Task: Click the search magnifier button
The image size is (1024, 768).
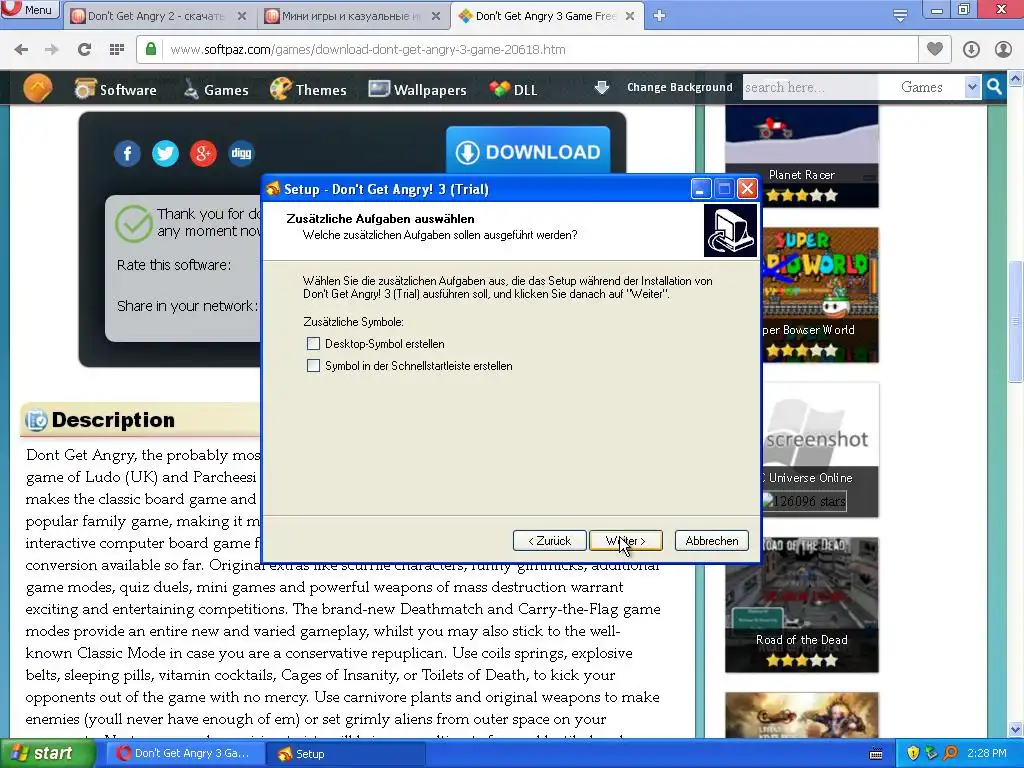Action: pyautogui.click(x=994, y=87)
